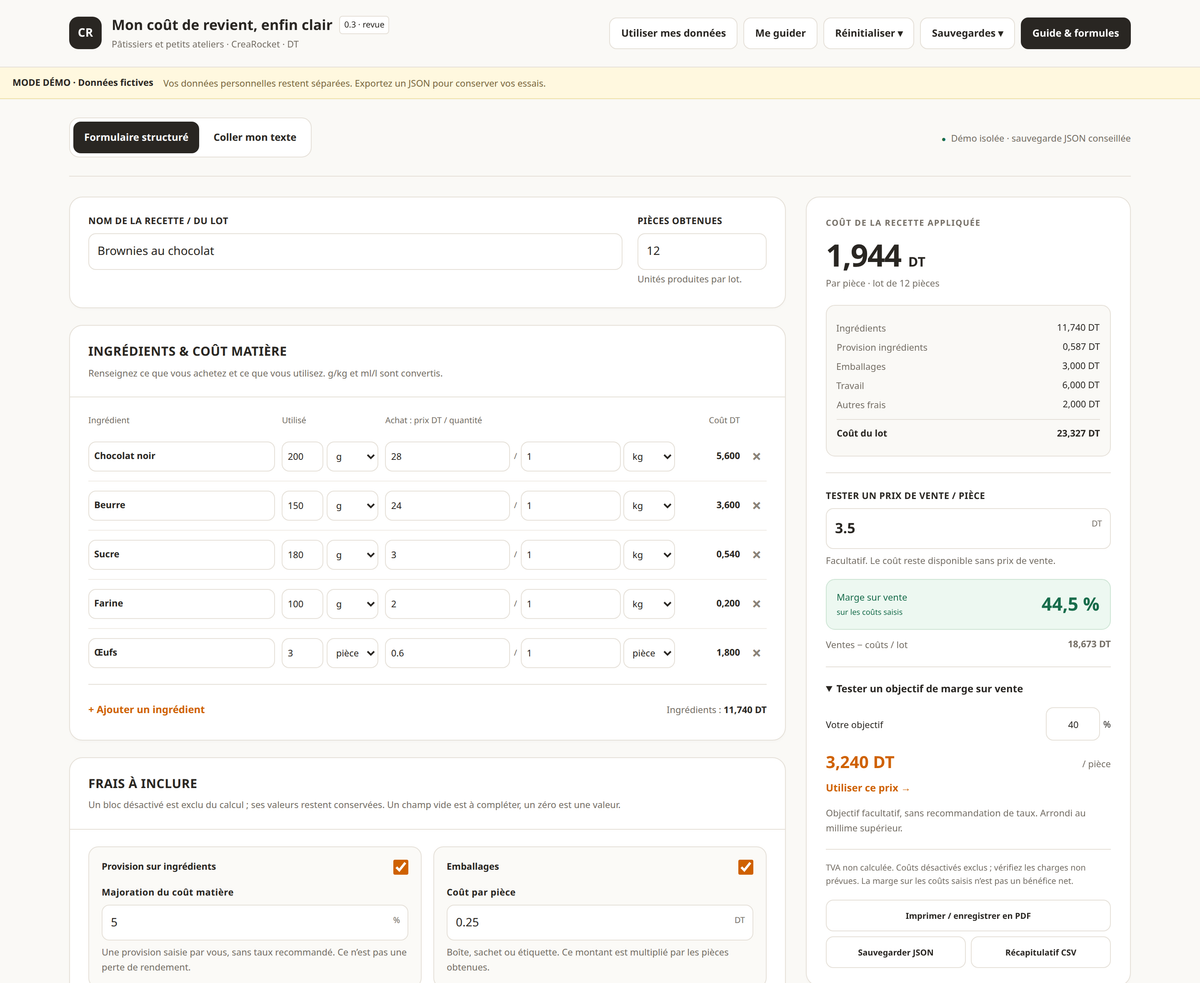Click the Œufs ingredient name field
This screenshot has width=1200, height=983.
click(181, 653)
